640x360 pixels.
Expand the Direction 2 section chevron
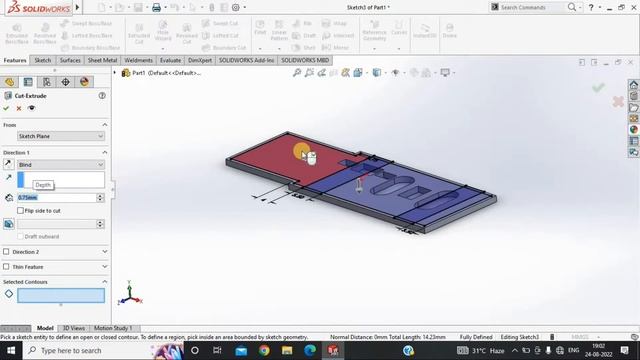(104, 252)
